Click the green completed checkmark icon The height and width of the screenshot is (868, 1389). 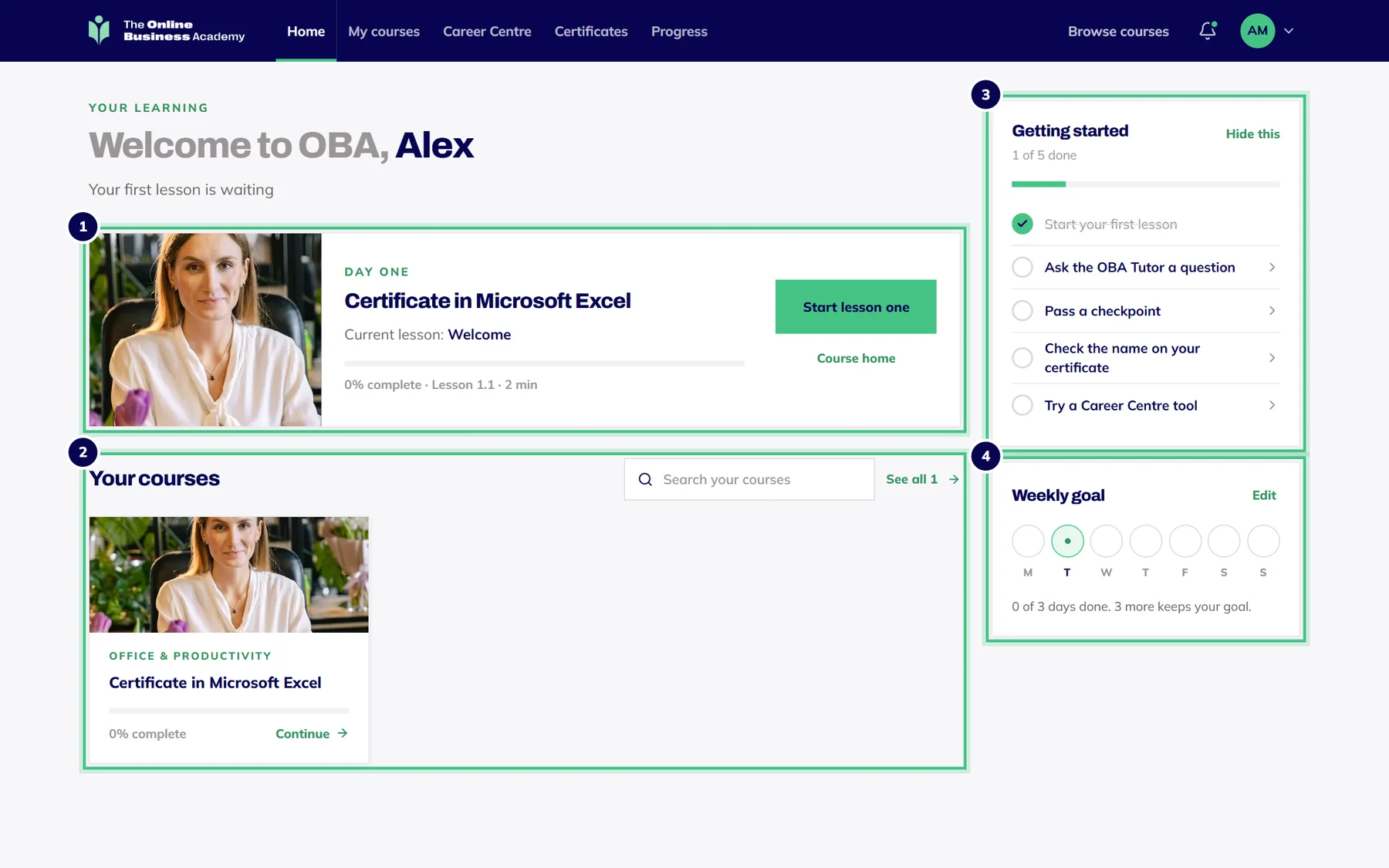(x=1022, y=224)
